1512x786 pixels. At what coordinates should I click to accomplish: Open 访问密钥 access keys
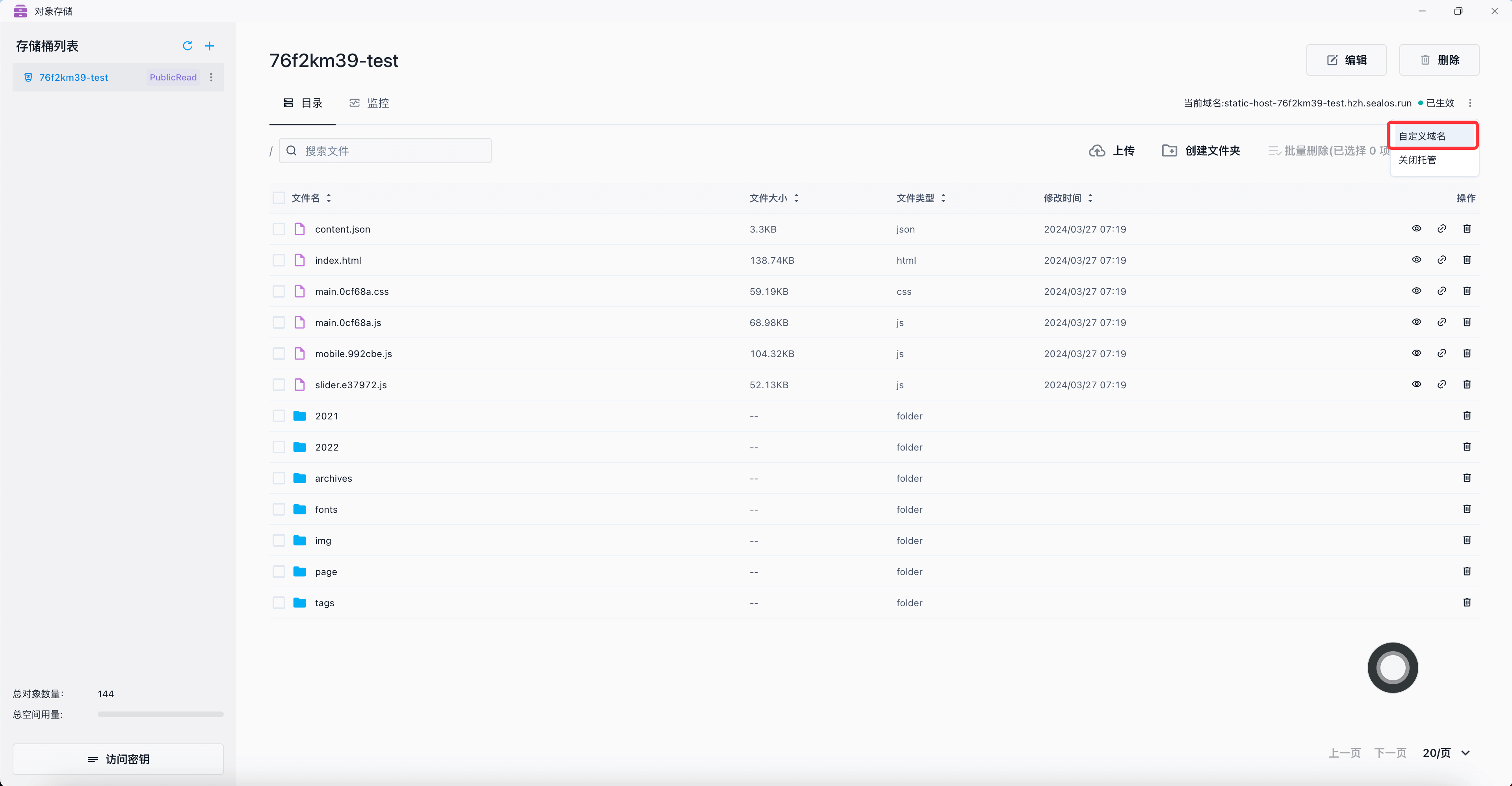coord(118,759)
